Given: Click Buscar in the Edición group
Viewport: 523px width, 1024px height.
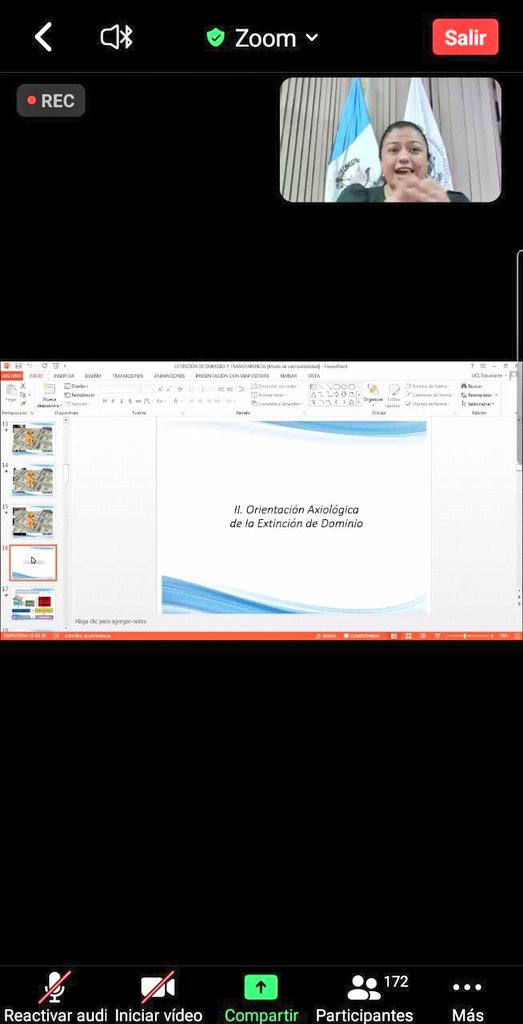Looking at the screenshot, I should point(471,386).
